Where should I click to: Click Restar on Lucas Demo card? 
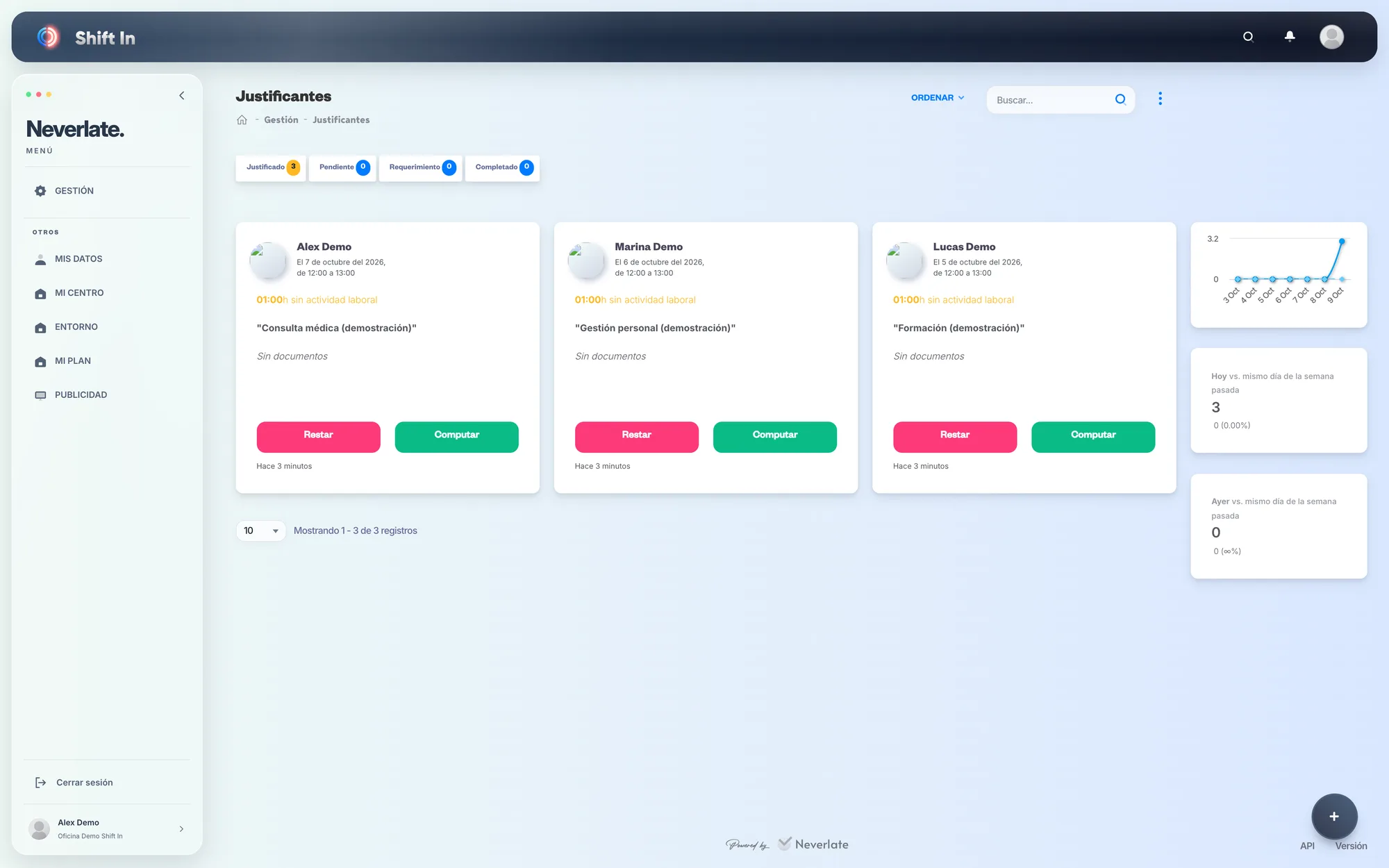954,437
